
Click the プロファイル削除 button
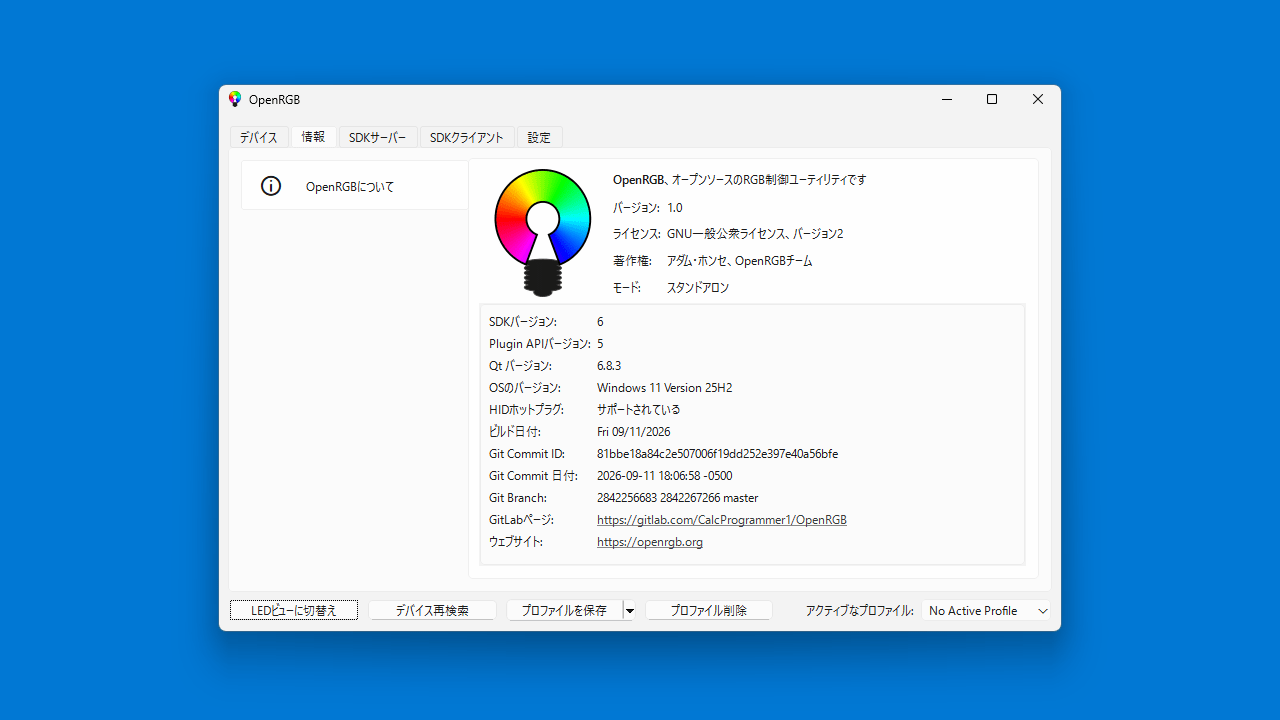[709, 610]
